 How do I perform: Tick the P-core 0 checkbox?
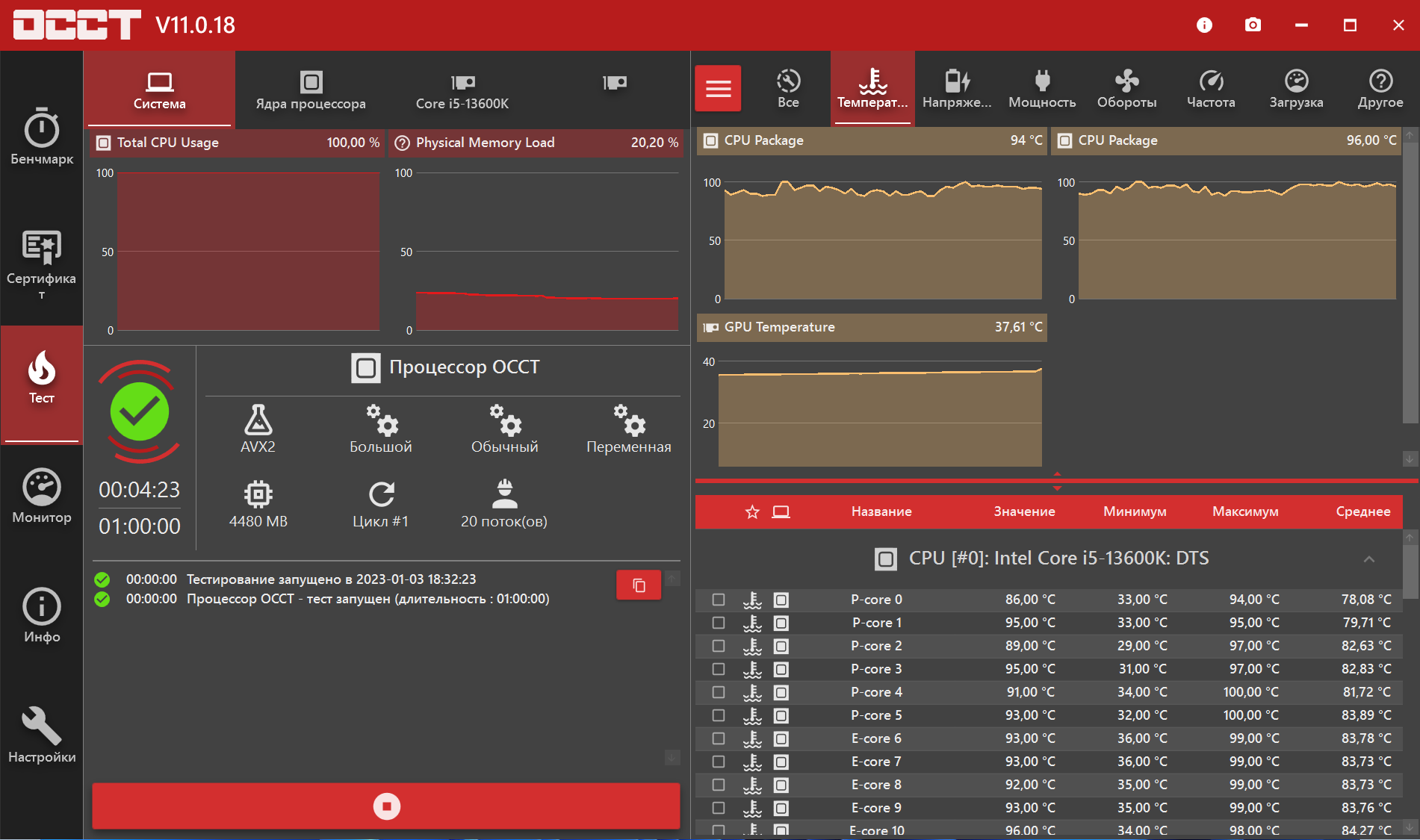(x=719, y=600)
